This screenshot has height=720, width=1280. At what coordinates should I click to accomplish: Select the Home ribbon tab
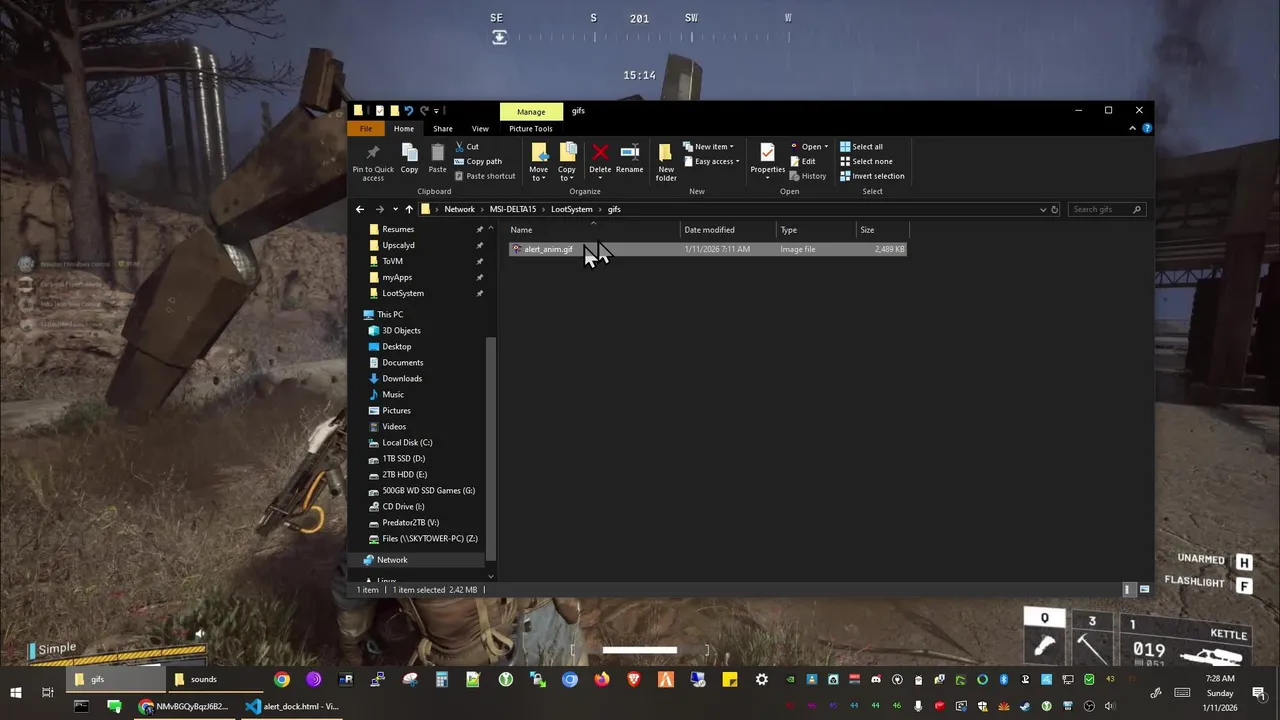click(403, 128)
